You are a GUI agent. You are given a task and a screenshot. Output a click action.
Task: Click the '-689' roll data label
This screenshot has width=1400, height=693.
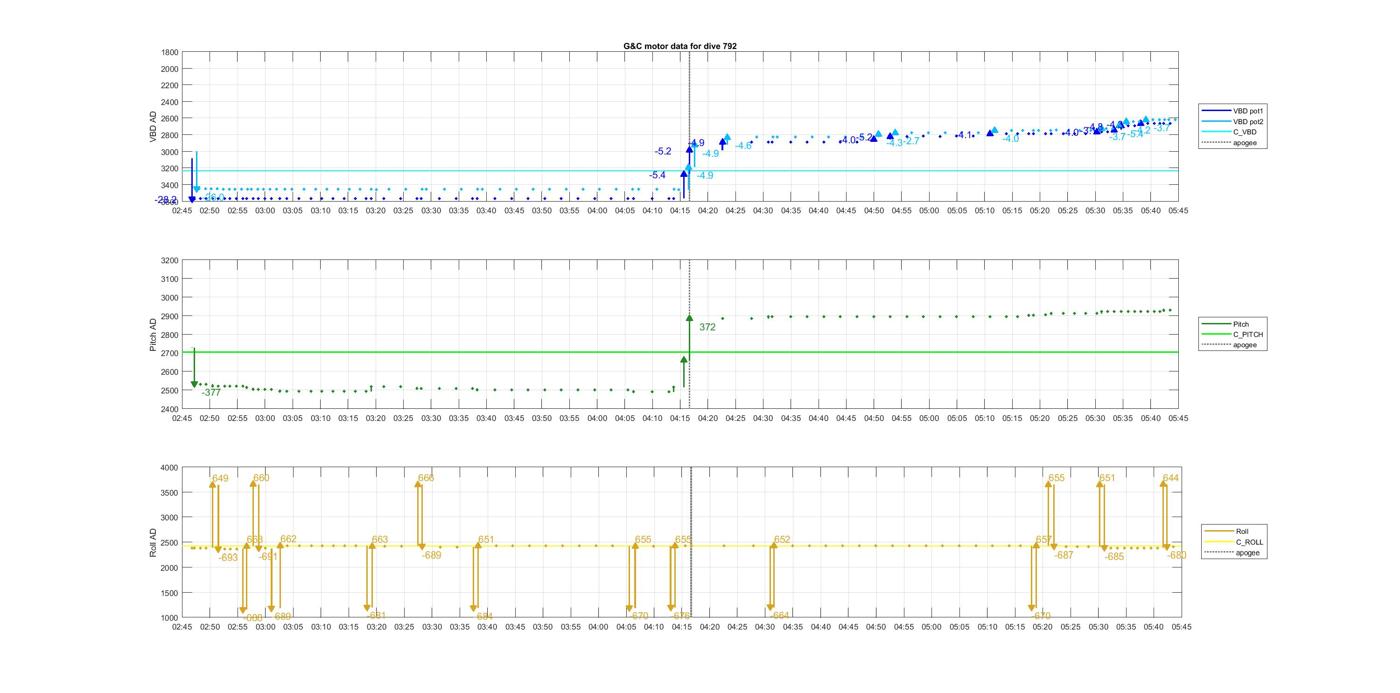(431, 555)
